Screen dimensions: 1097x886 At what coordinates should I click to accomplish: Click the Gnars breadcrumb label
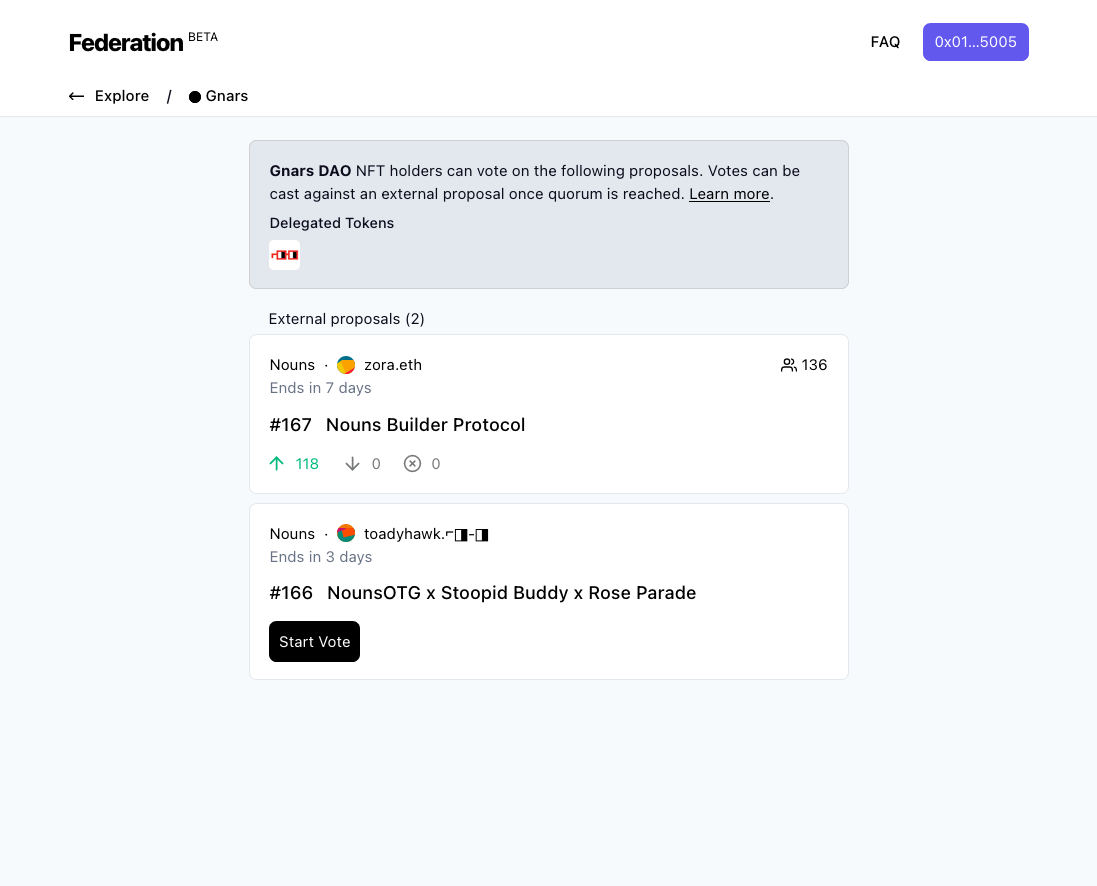(227, 96)
